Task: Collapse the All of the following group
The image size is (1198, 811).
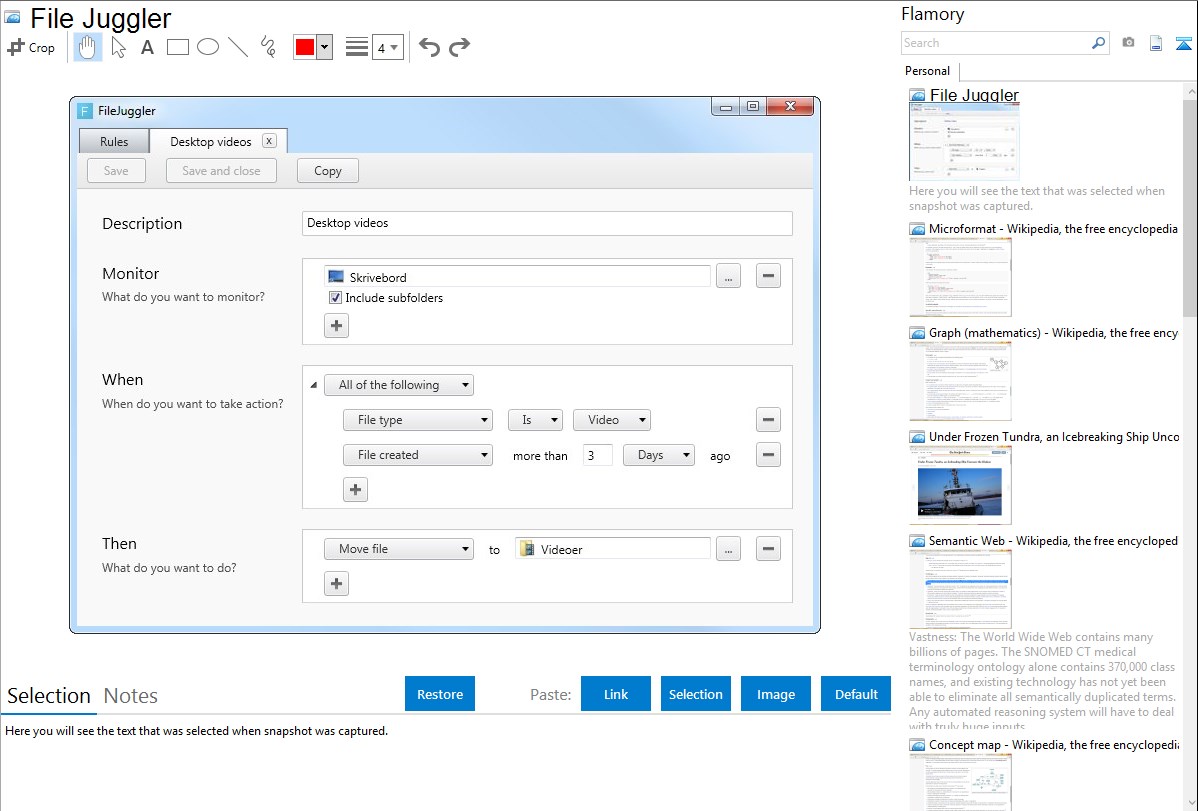Action: (313, 386)
